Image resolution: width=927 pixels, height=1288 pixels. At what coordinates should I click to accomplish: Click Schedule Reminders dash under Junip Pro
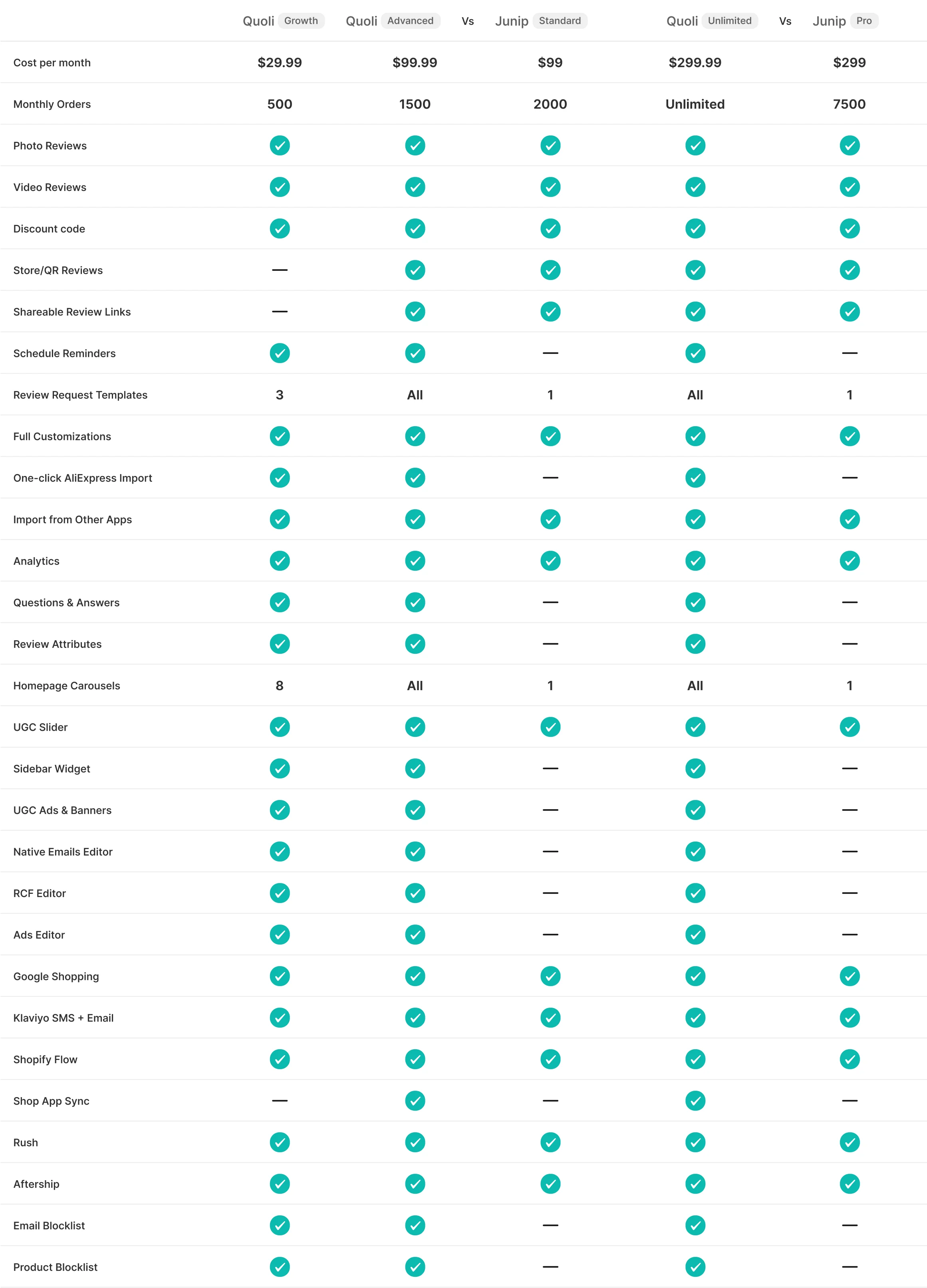[x=849, y=353]
